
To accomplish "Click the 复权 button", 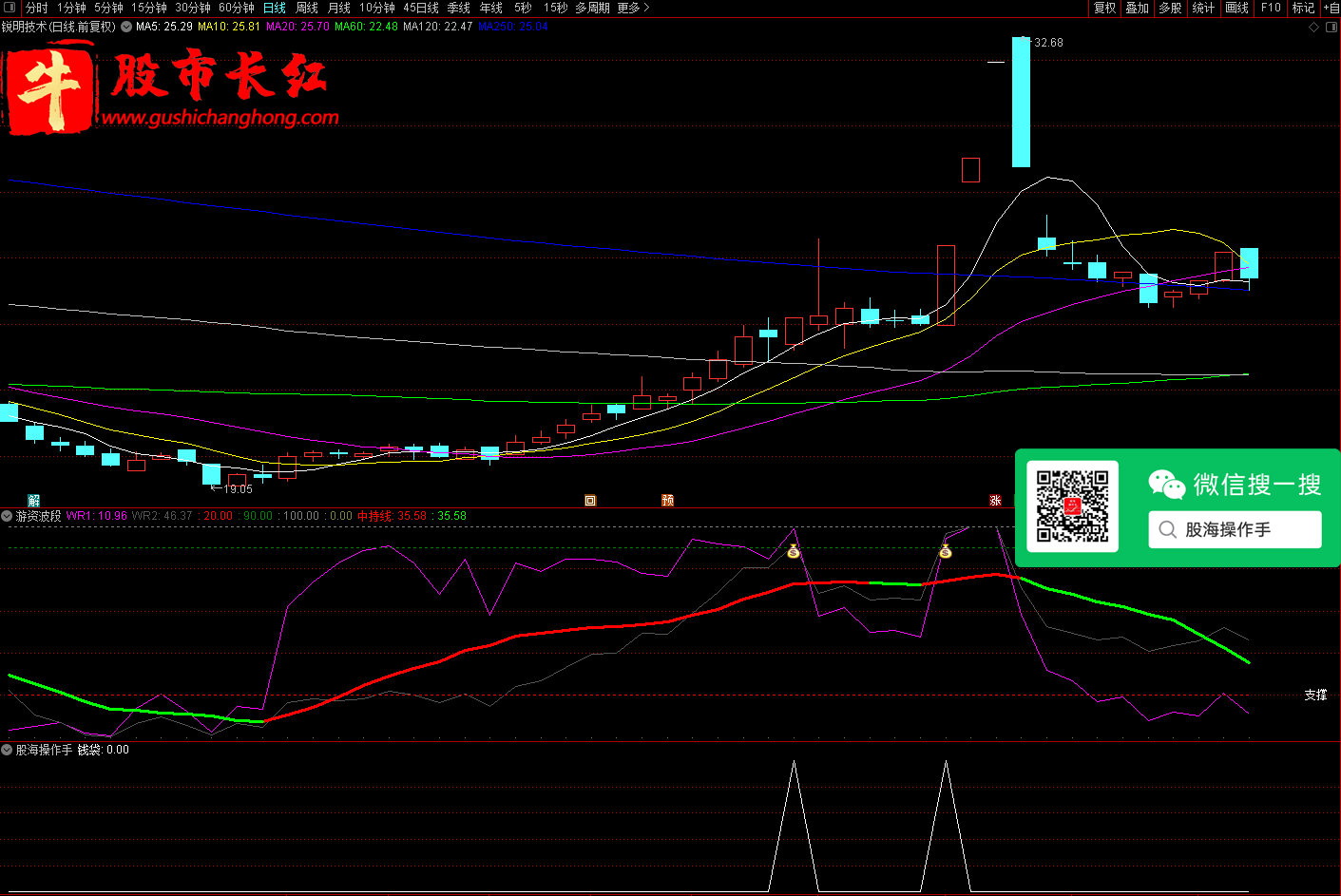I will click(x=1104, y=8).
